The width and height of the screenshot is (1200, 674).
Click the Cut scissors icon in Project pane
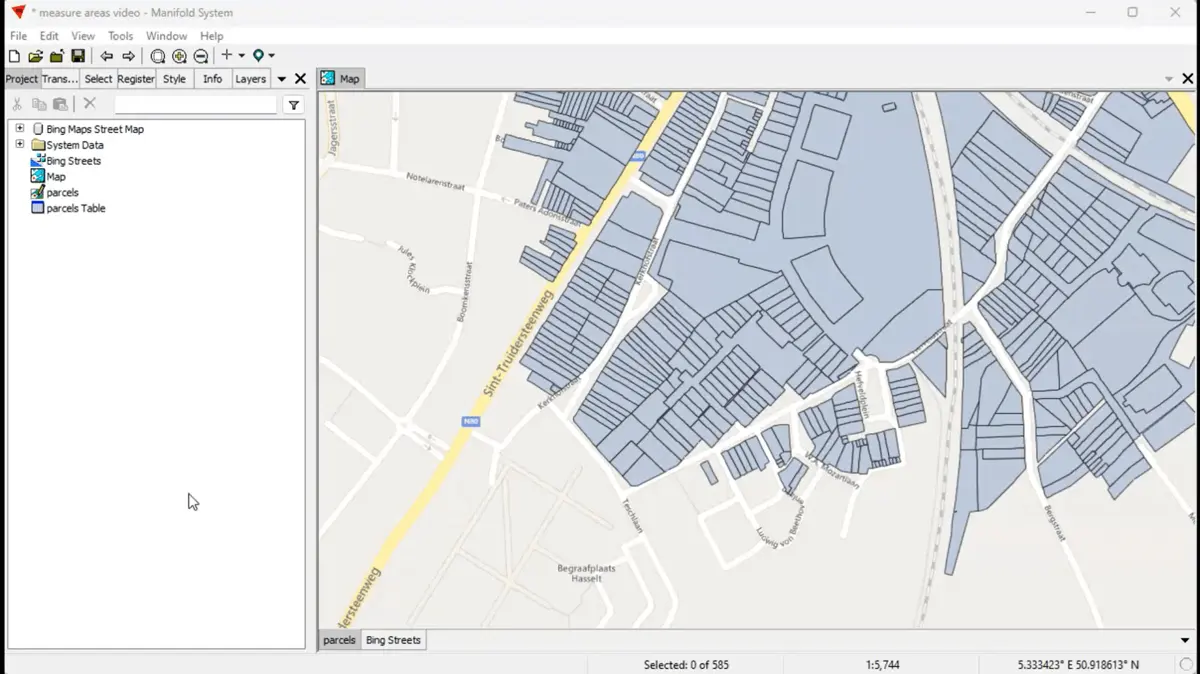[17, 104]
